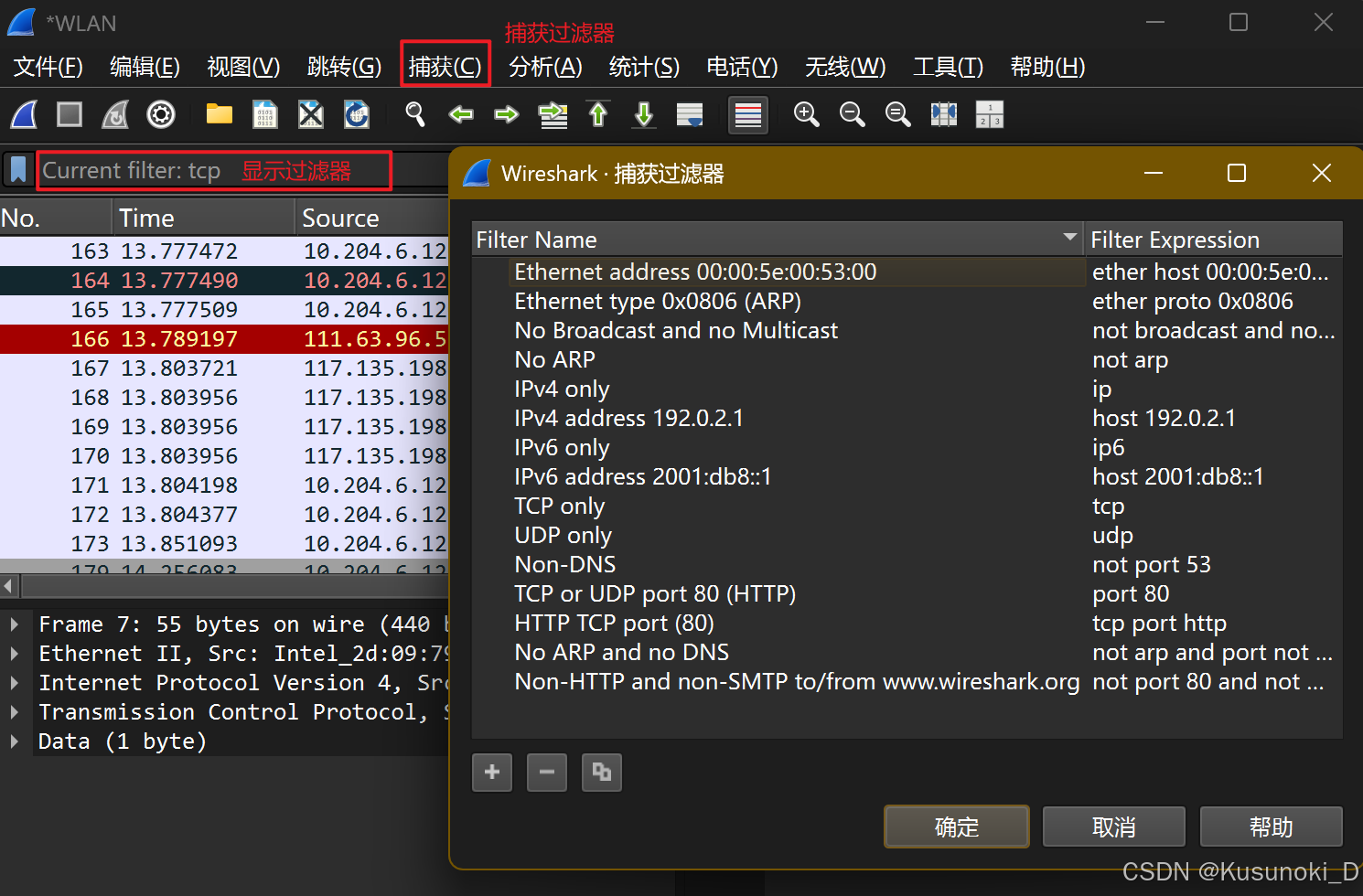
Task: Select 'HTTP TCP port (80)' filter row
Action: 907,623
